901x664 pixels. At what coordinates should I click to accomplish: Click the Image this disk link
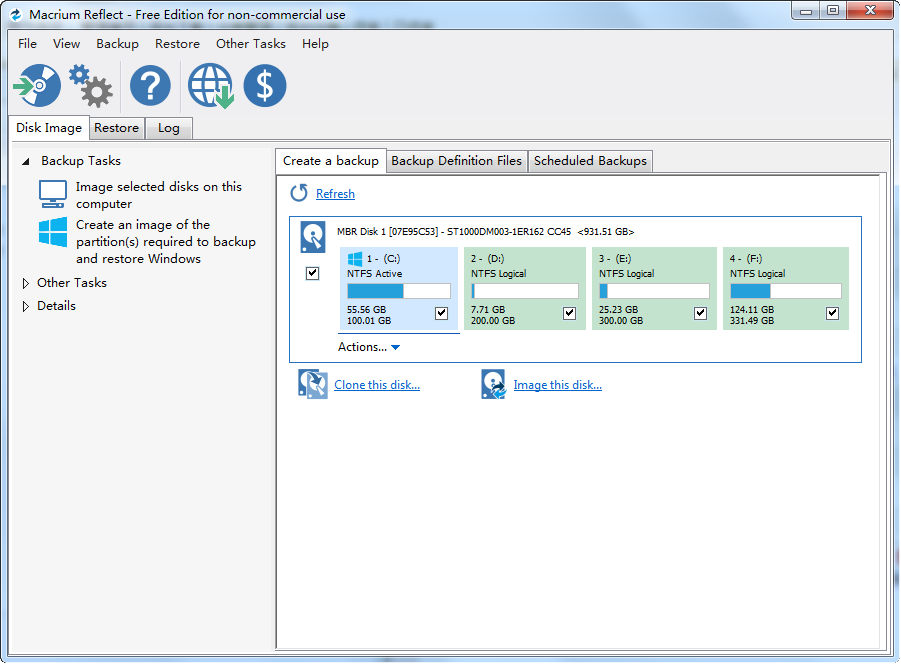(557, 385)
